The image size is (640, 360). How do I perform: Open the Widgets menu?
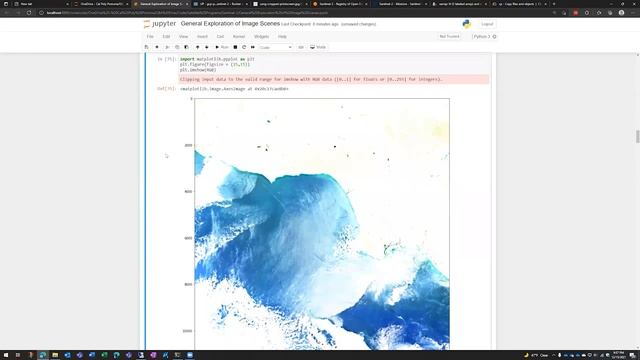click(x=261, y=37)
